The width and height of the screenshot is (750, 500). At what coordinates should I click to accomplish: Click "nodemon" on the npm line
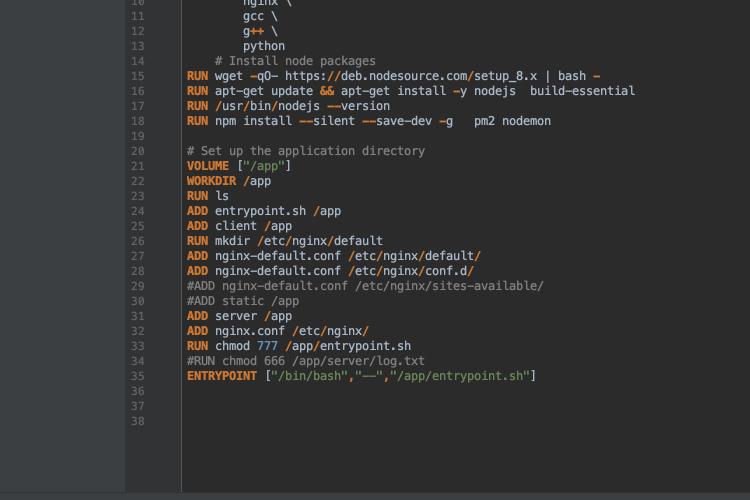tap(526, 121)
